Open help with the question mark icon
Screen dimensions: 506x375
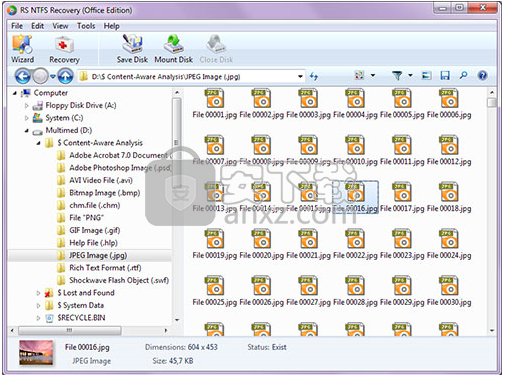[482, 76]
